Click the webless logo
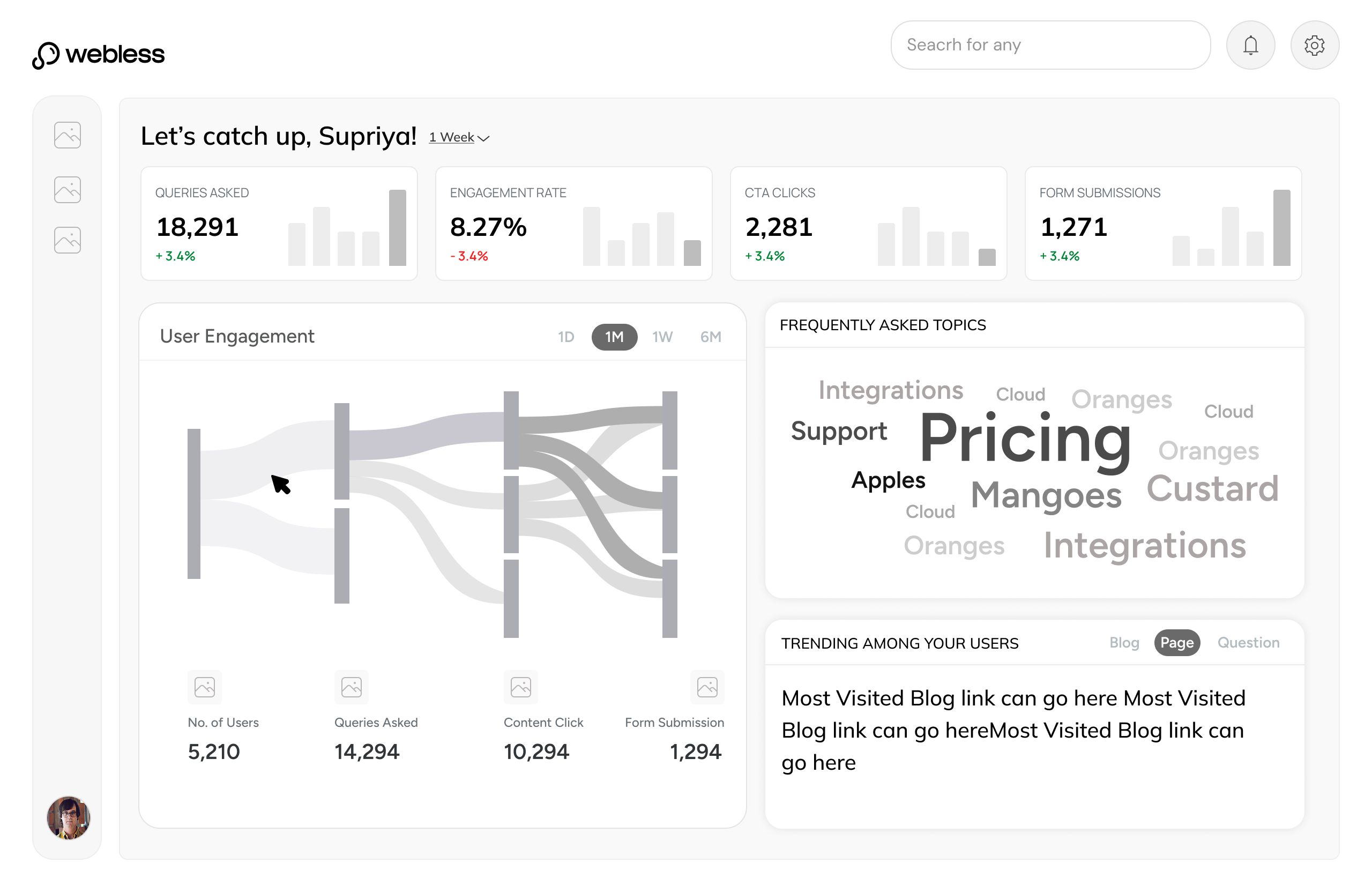1372x892 pixels. pos(99,55)
